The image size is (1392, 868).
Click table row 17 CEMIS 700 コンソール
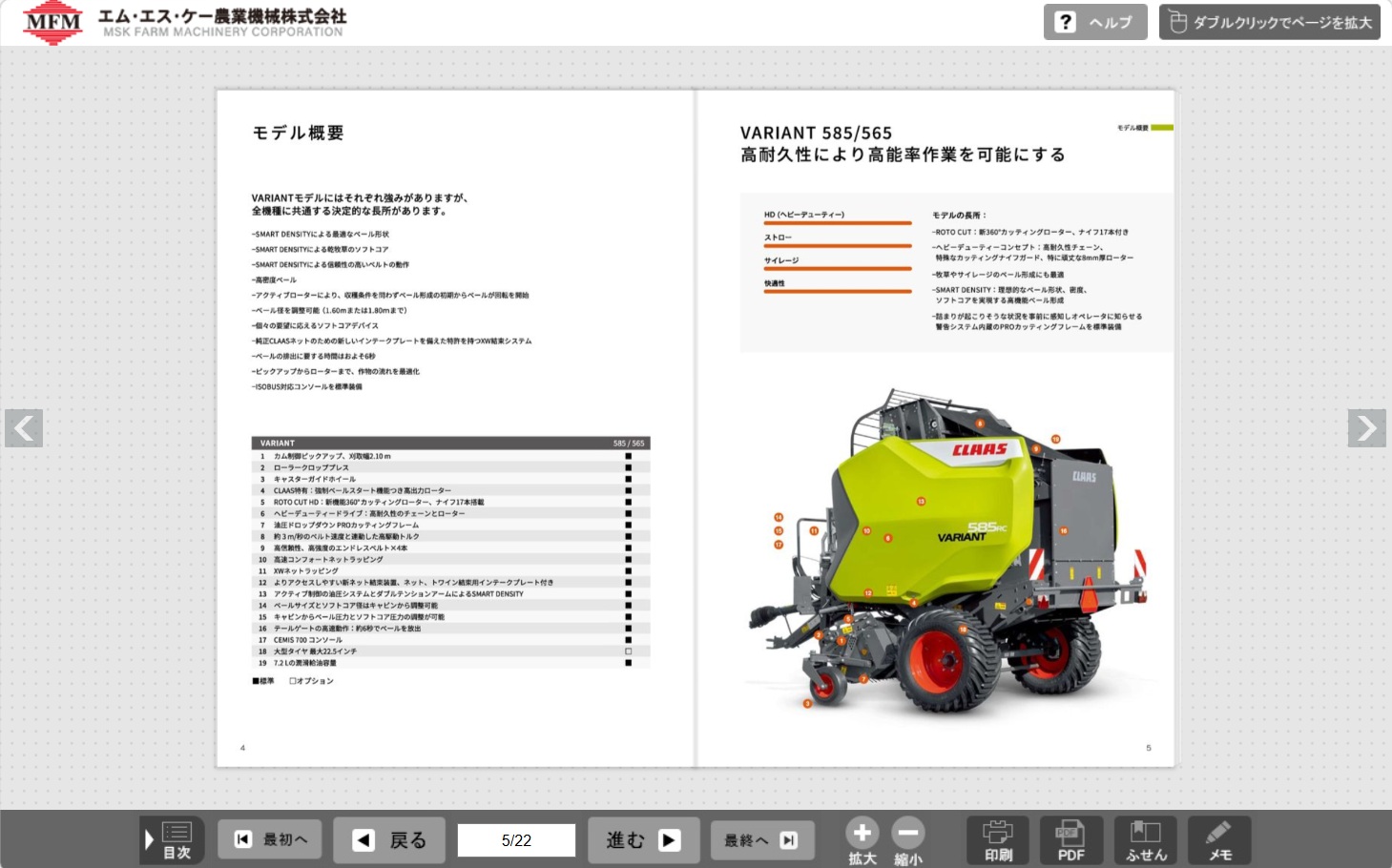point(450,640)
